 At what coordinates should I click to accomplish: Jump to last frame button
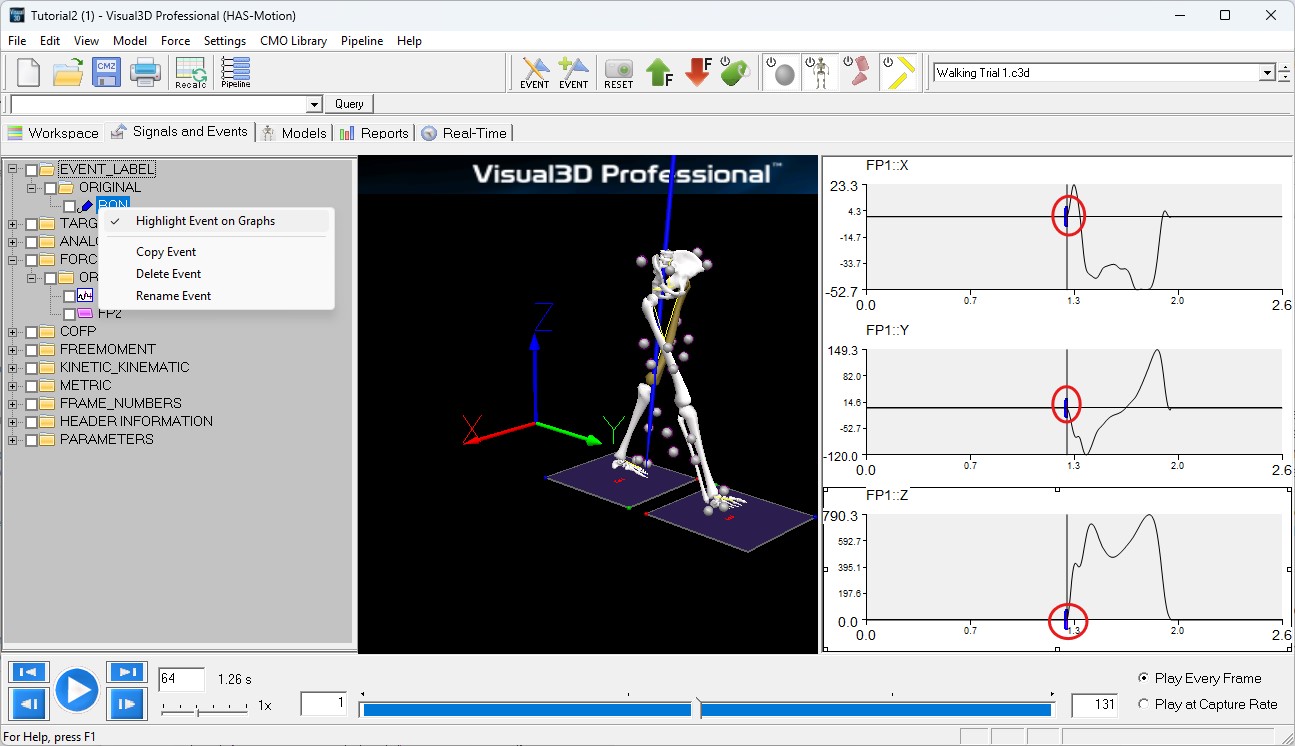coord(127,673)
